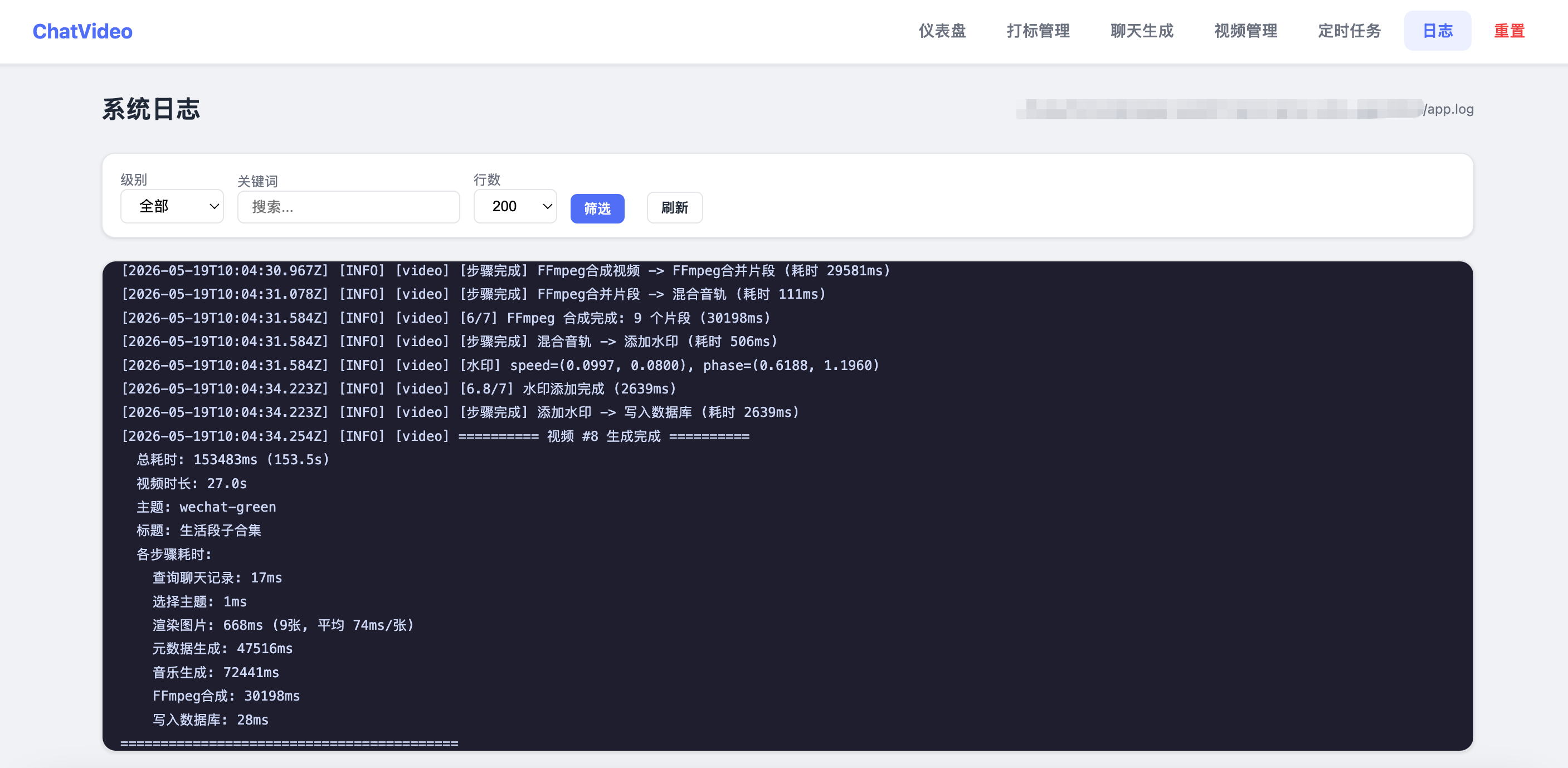Click the blue 筛选 button
Image resolution: width=1568 pixels, height=768 pixels.
tap(597, 209)
